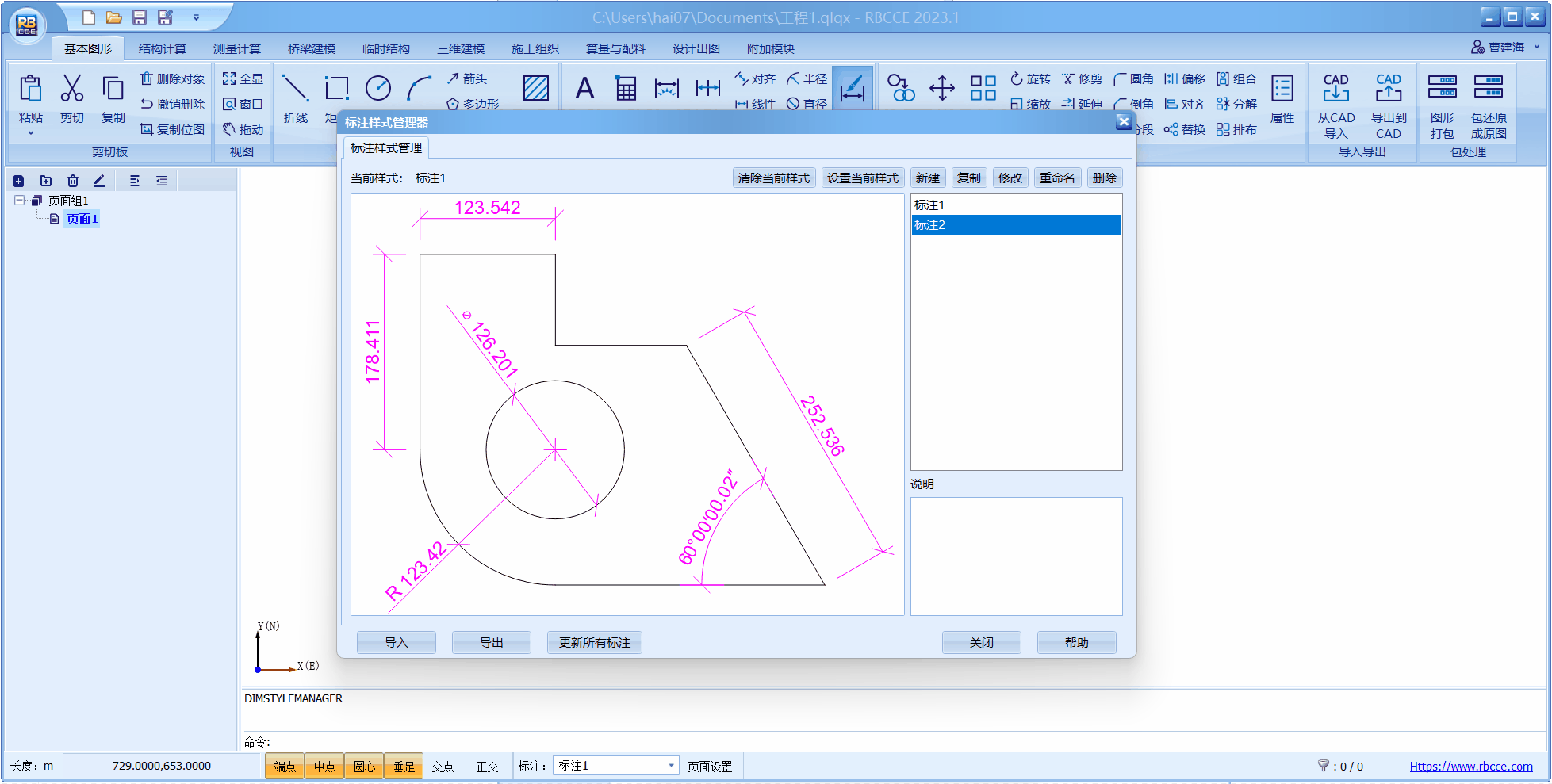Click the Paste (粘贴) icon
The image size is (1552, 784).
pos(30,89)
